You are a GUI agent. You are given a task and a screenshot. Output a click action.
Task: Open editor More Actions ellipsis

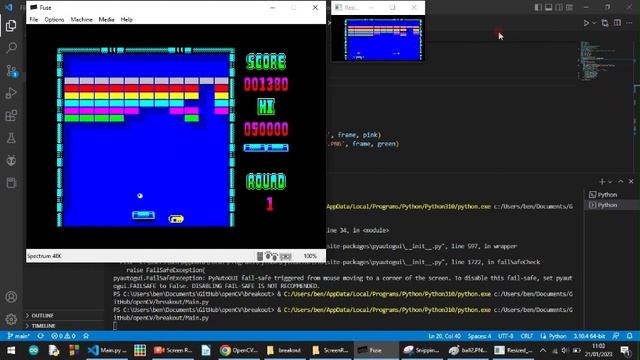click(629, 23)
